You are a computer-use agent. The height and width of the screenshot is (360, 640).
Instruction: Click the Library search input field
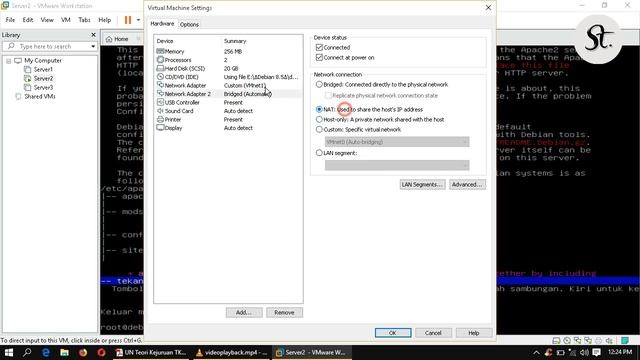[x=49, y=47]
